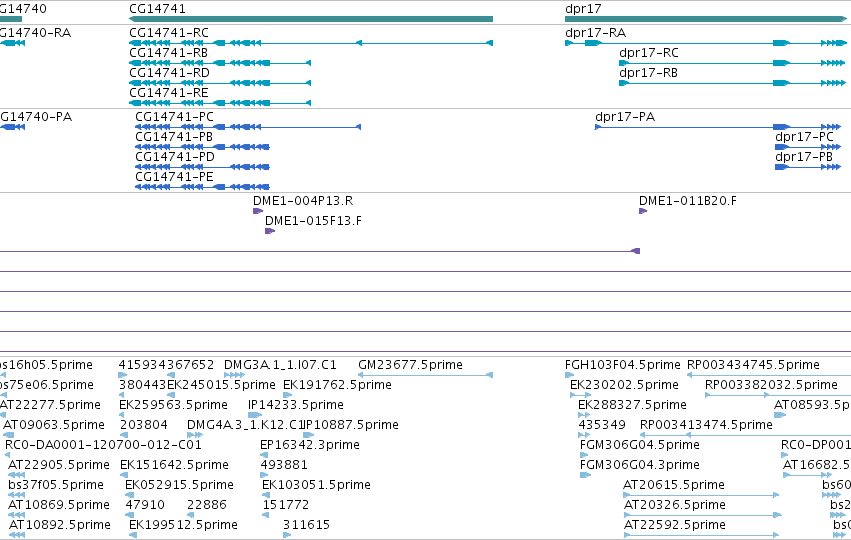Open transcript dpr17-RC
This screenshot has width=851, height=540.
649,53
